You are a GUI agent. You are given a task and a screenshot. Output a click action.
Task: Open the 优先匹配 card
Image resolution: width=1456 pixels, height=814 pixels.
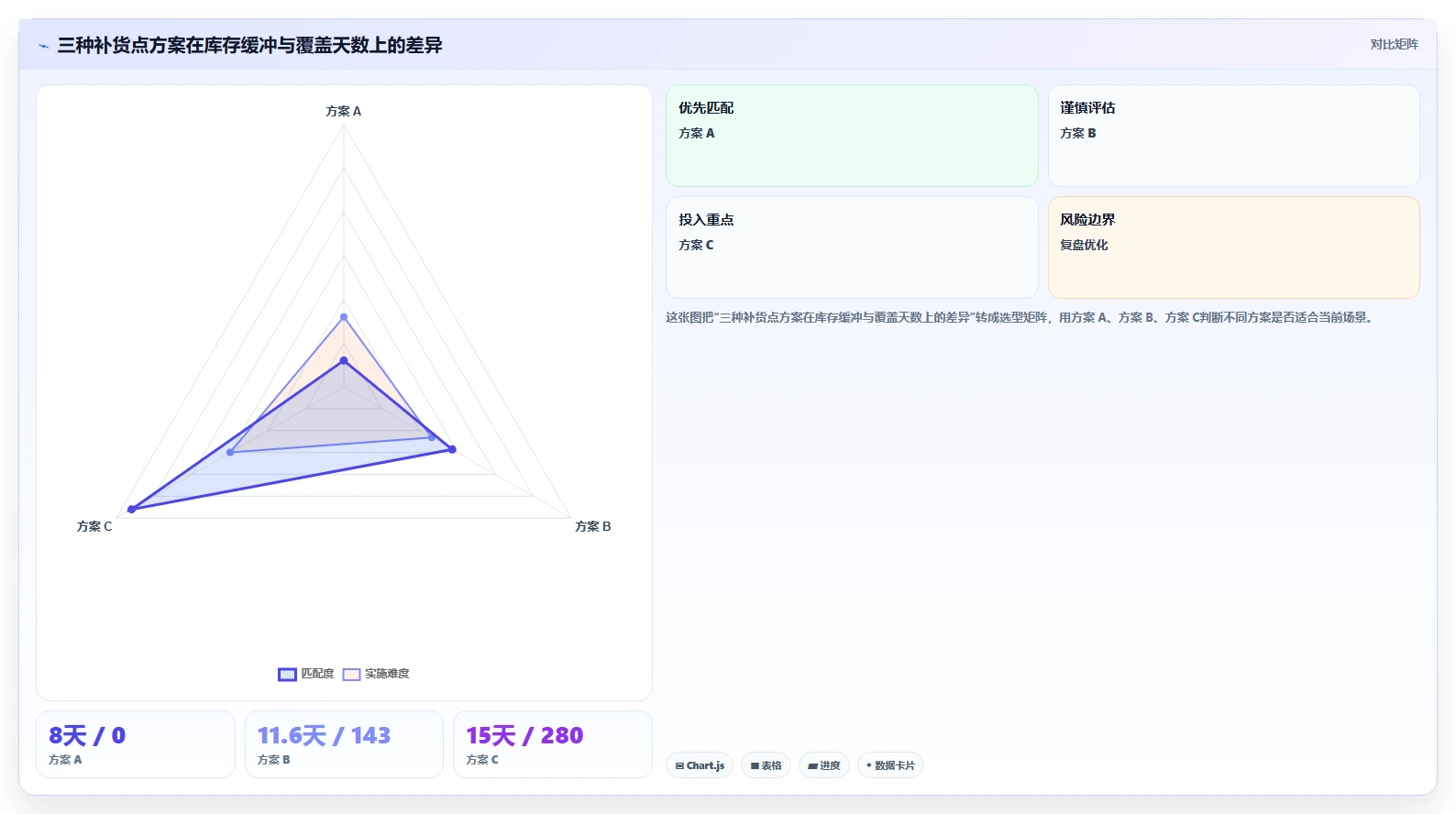click(852, 136)
